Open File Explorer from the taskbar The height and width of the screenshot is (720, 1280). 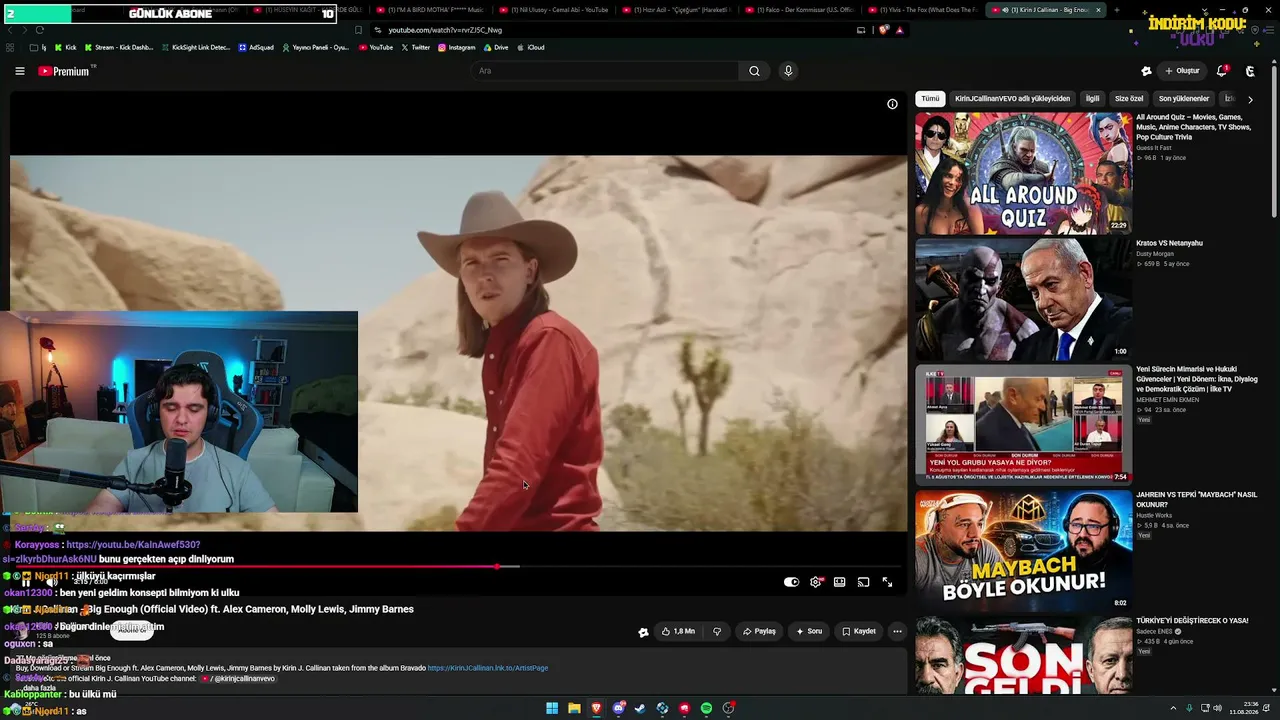pos(574,709)
